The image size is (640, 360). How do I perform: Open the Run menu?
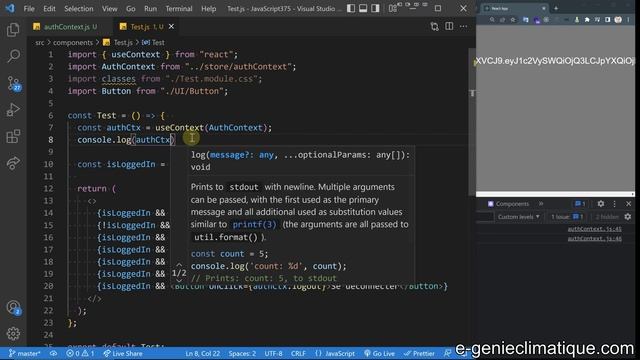click(150, 9)
